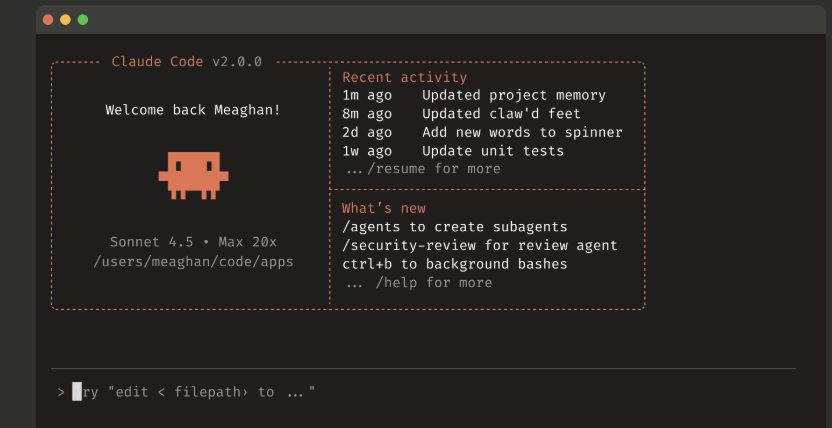832x428 pixels.
Task: Select the 'Claude Code' title text
Action: [157, 62]
